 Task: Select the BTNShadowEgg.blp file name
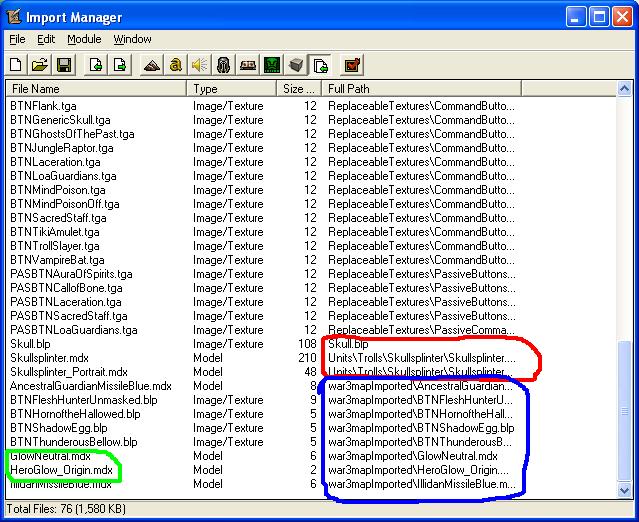tap(59, 428)
